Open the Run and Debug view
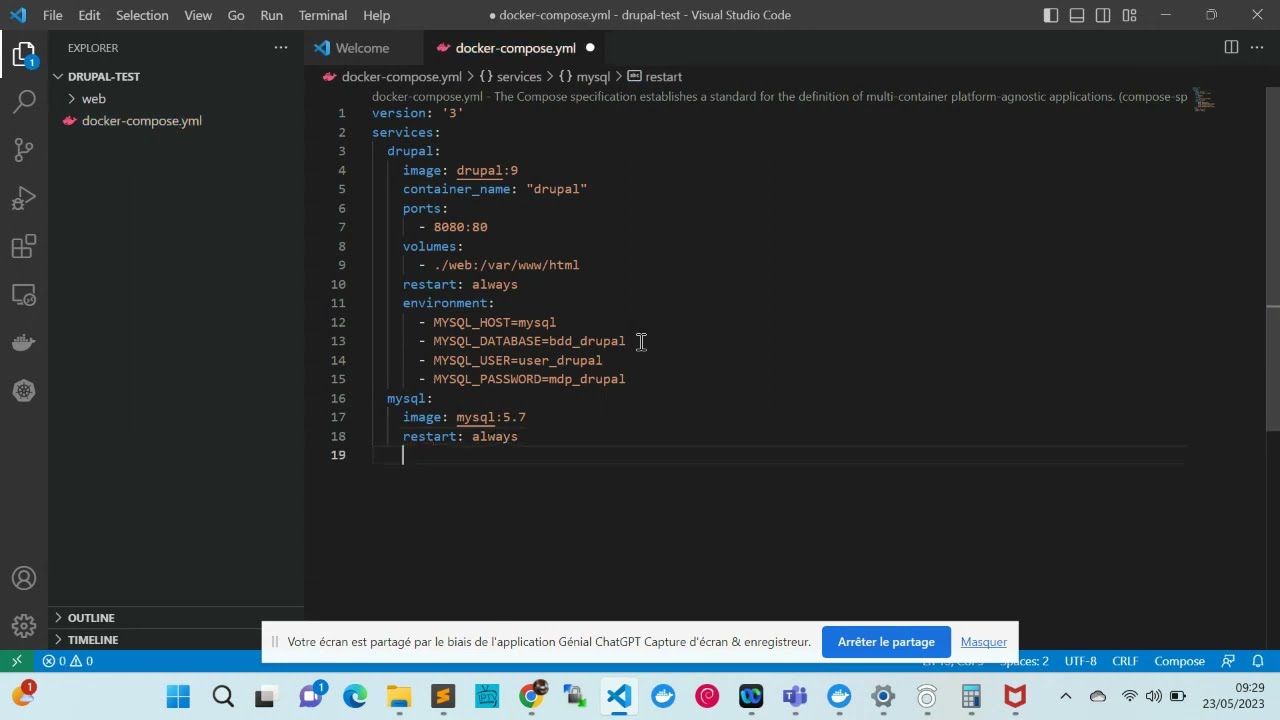 (x=24, y=198)
